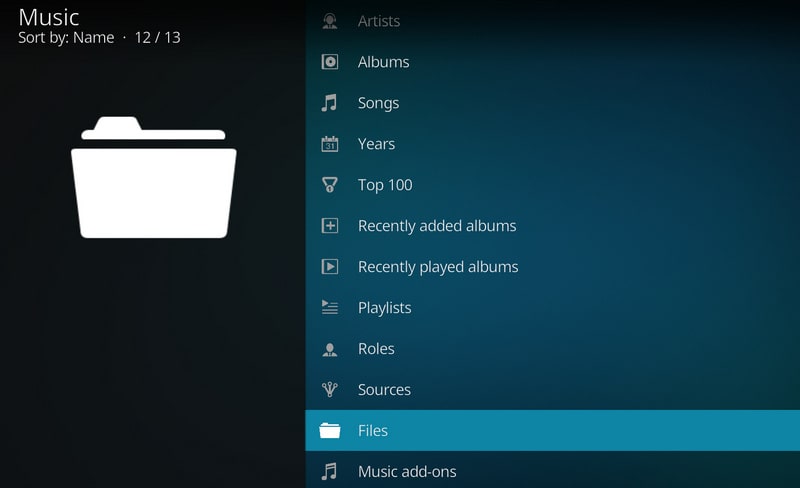Image resolution: width=800 pixels, height=488 pixels.
Task: Click the Files folder icon in list
Action: [x=330, y=431]
